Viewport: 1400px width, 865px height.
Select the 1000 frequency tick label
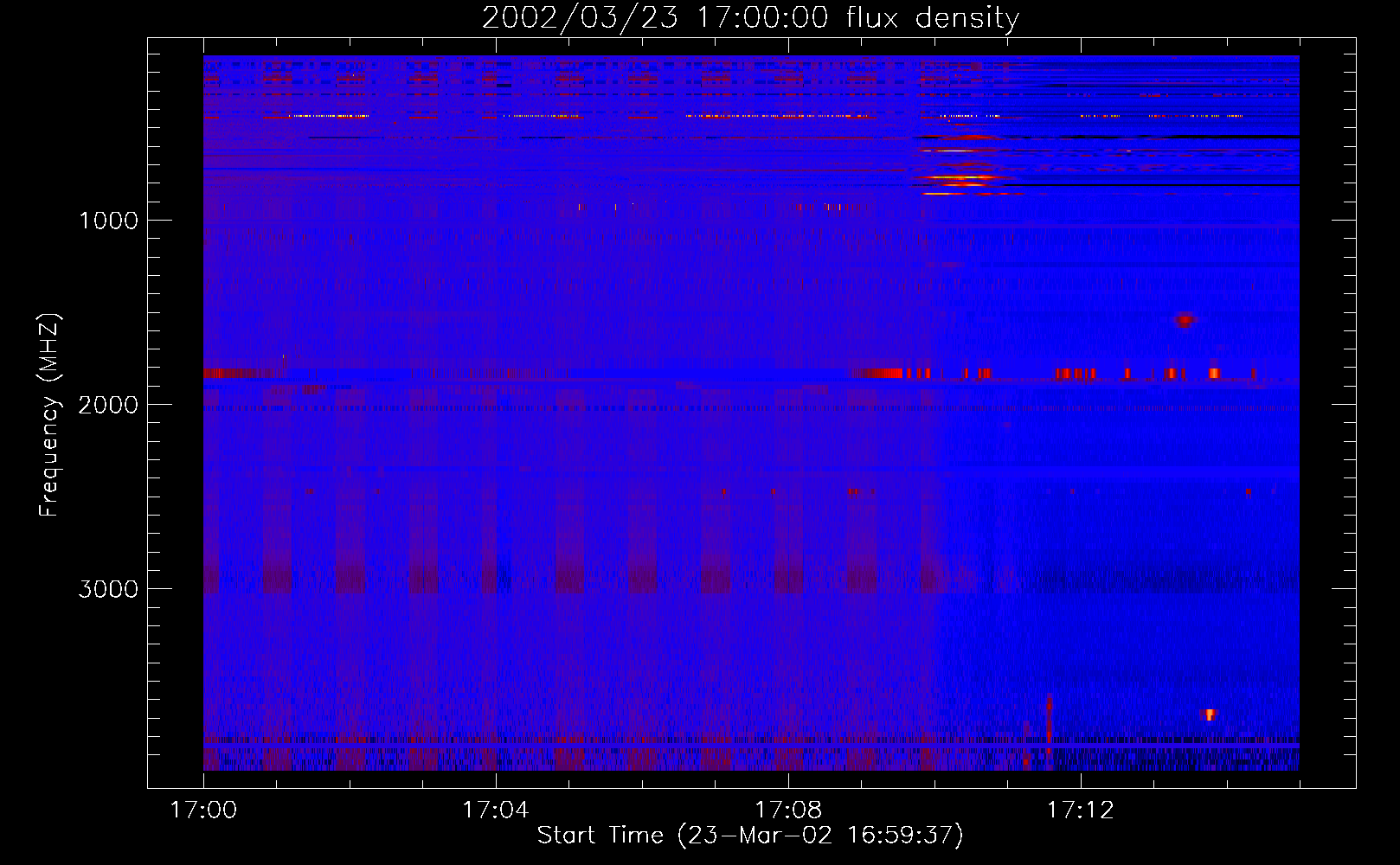(x=108, y=221)
